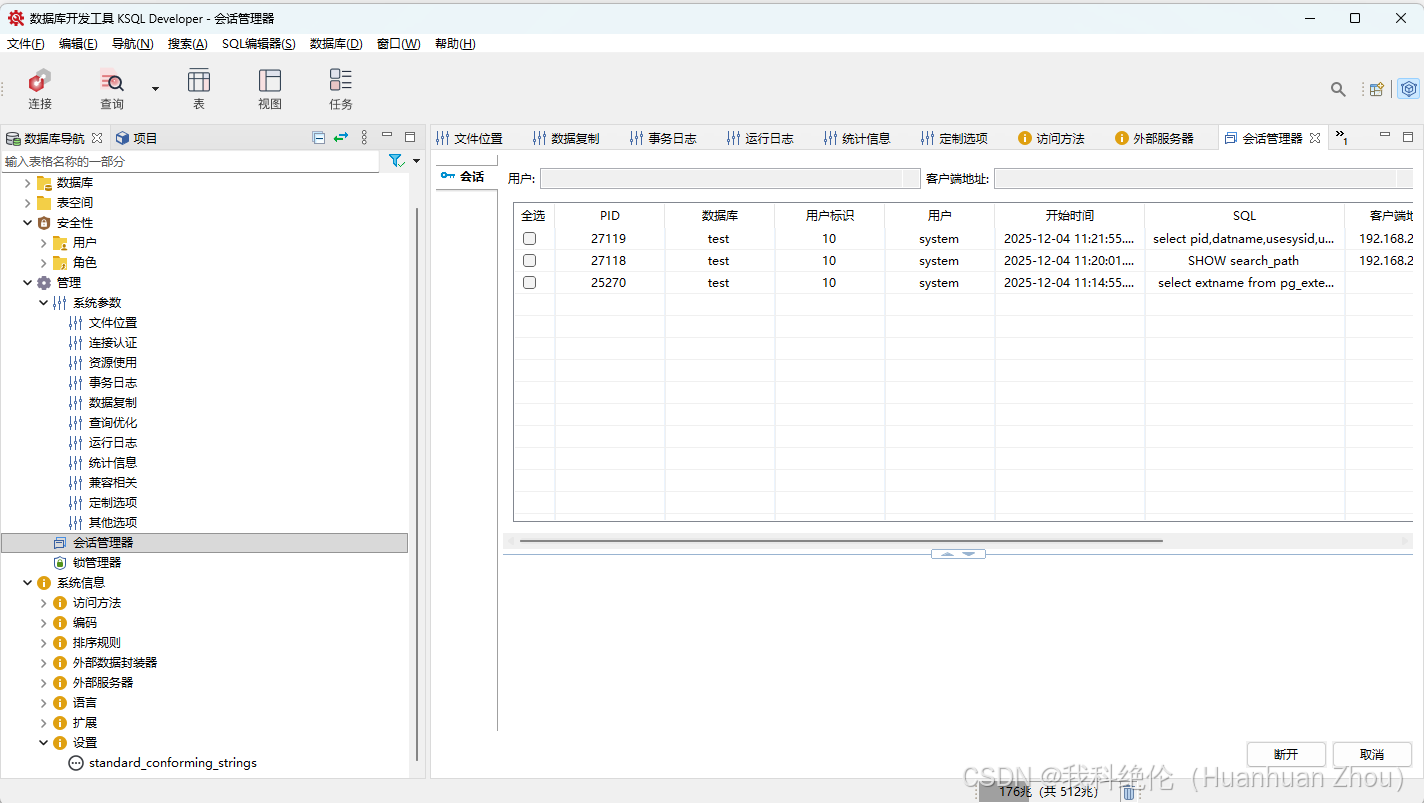Click the table name filter input

click(190, 161)
